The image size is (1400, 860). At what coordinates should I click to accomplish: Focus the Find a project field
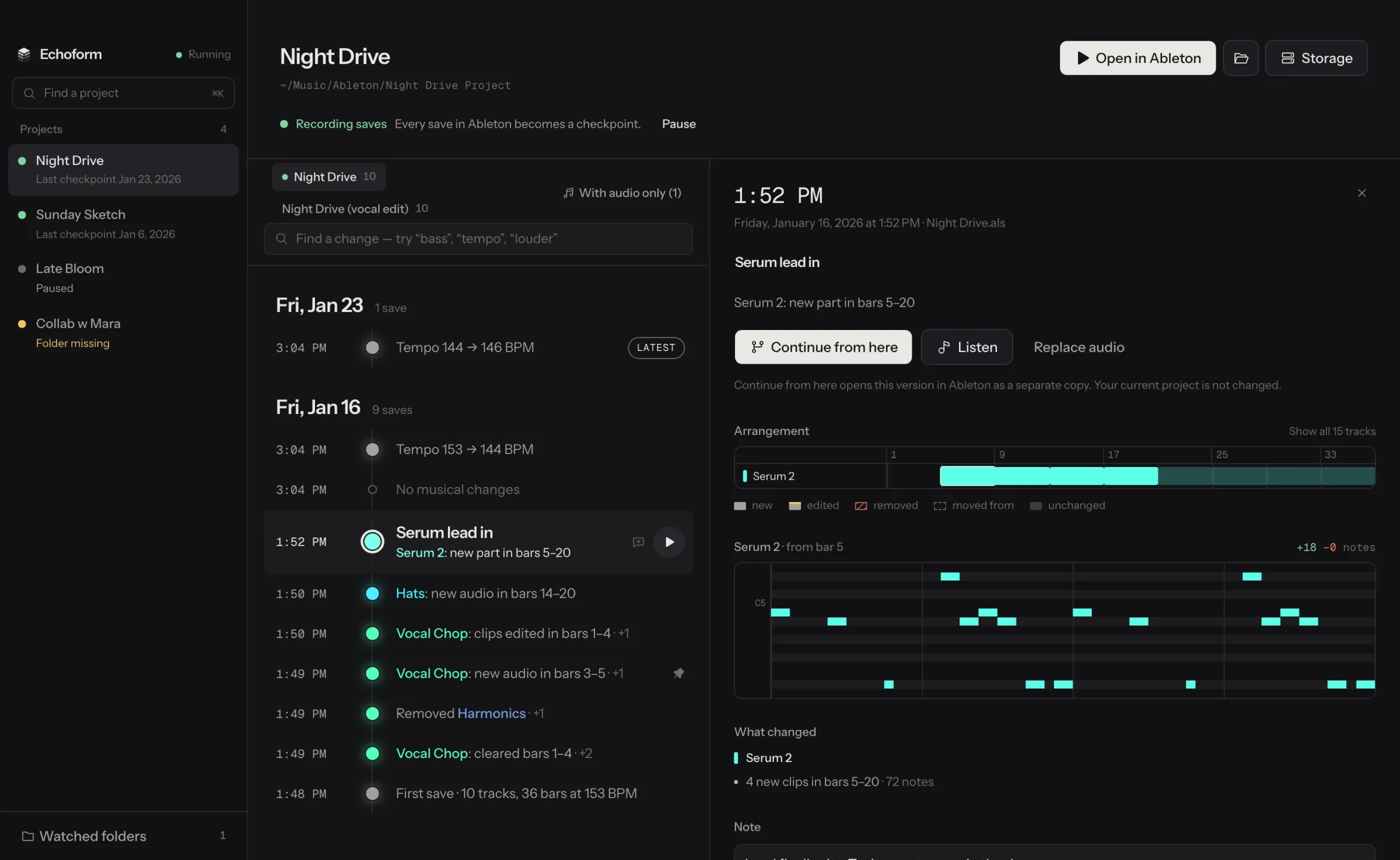123,93
